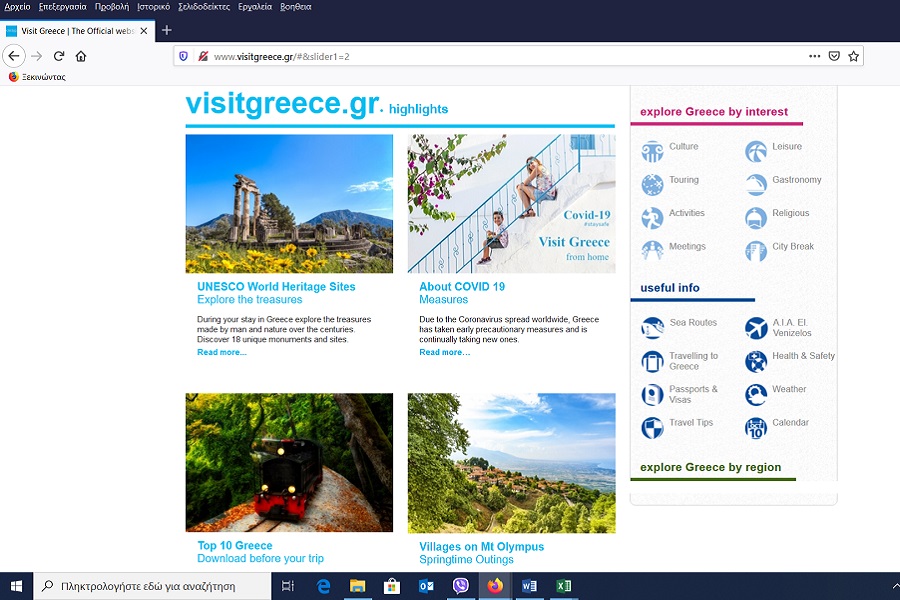This screenshot has width=900, height=600.
Task: Click the Leisure umbrella icon
Action: click(756, 152)
